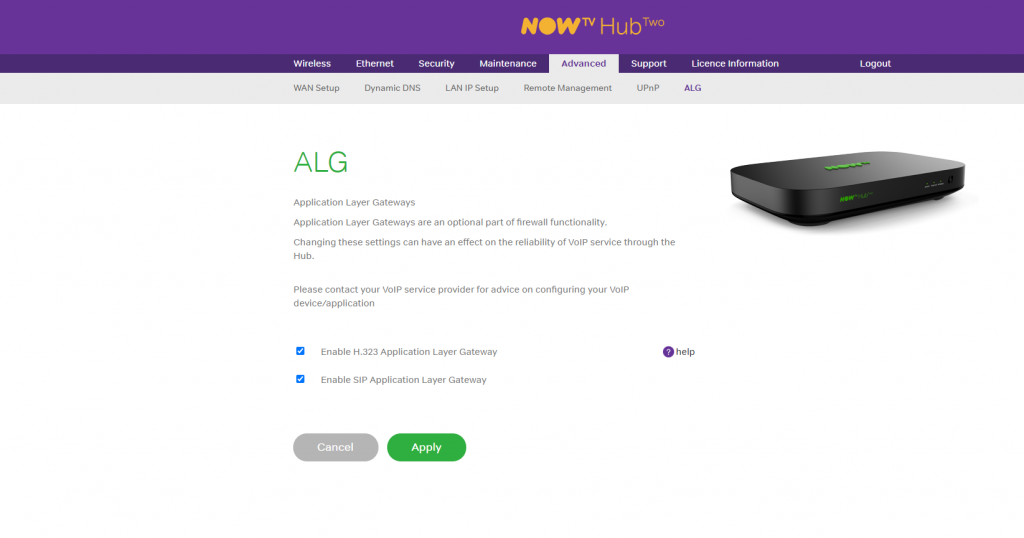Viewport: 1024px width, 538px height.
Task: Uncheck Enable H.323 Application Layer Gateway
Action: (x=300, y=351)
